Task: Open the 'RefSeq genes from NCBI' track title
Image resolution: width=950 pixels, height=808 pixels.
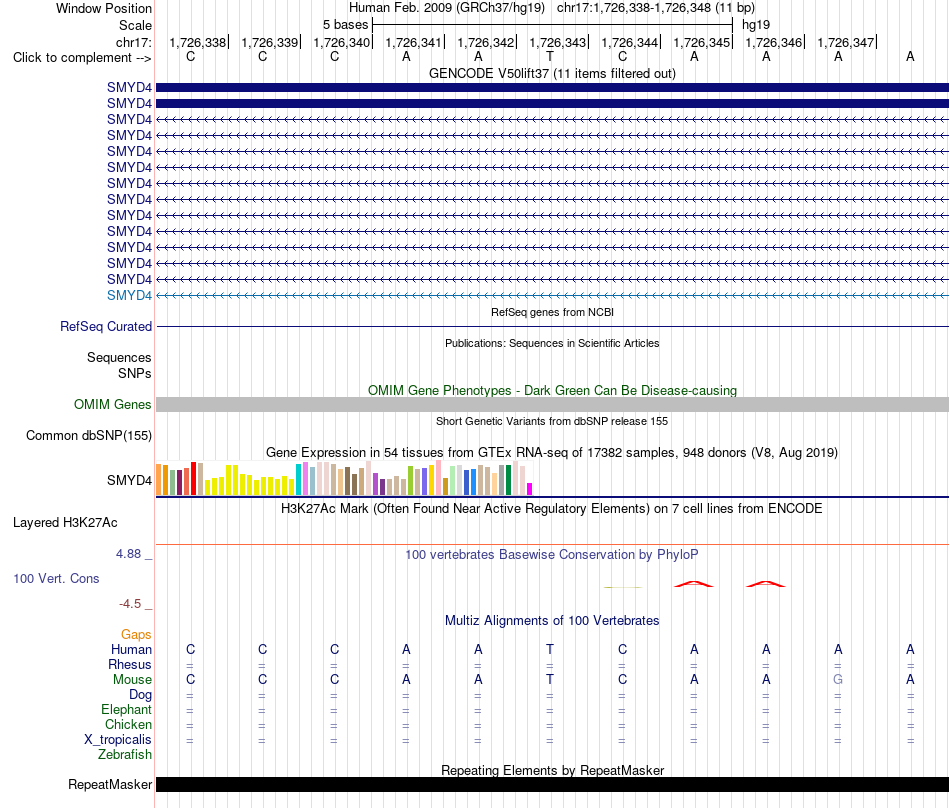Action: tap(552, 313)
